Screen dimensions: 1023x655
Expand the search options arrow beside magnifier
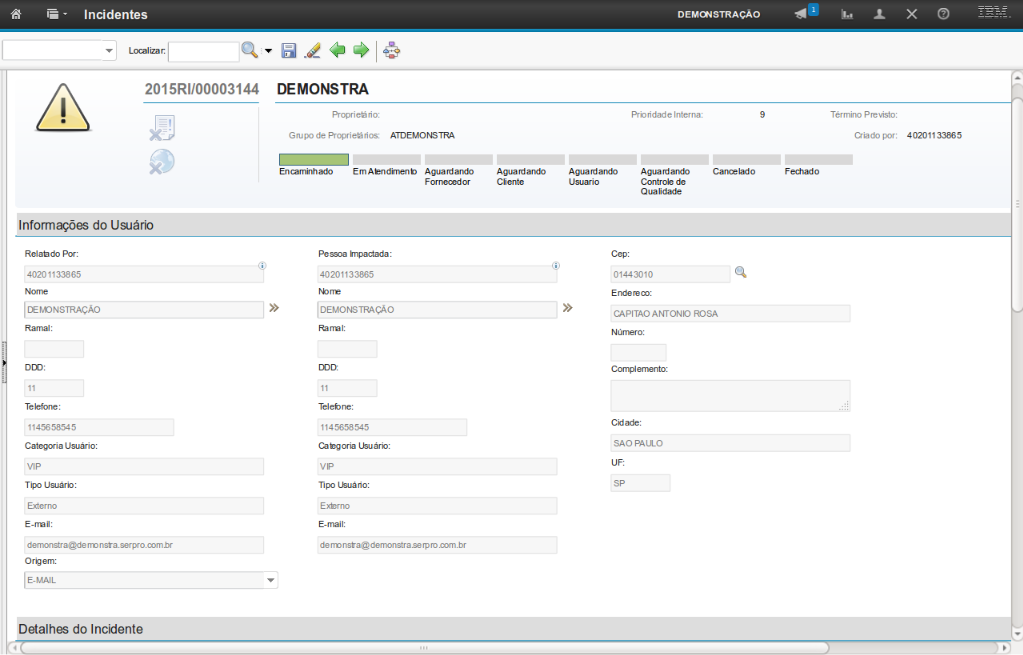[268, 51]
